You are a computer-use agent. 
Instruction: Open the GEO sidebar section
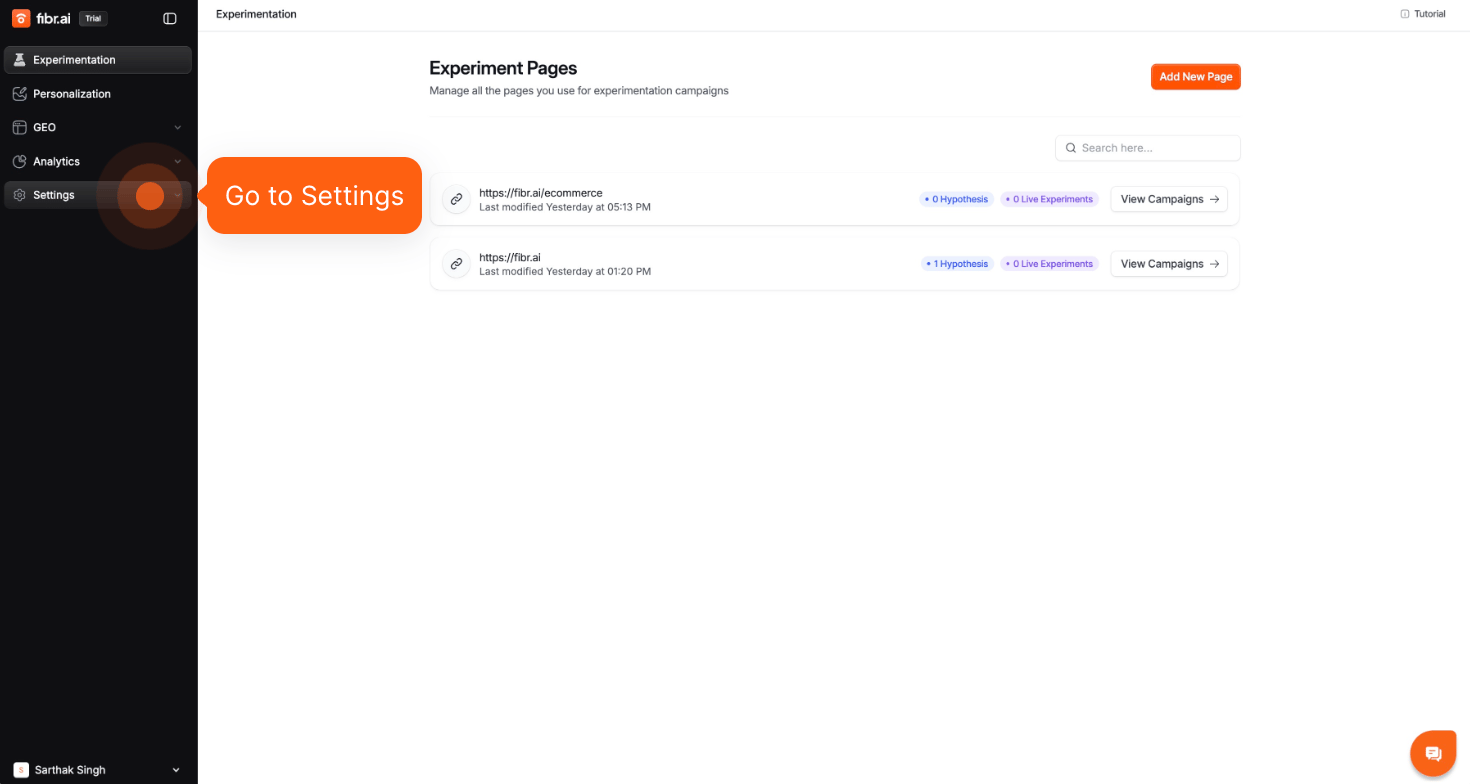tap(98, 128)
